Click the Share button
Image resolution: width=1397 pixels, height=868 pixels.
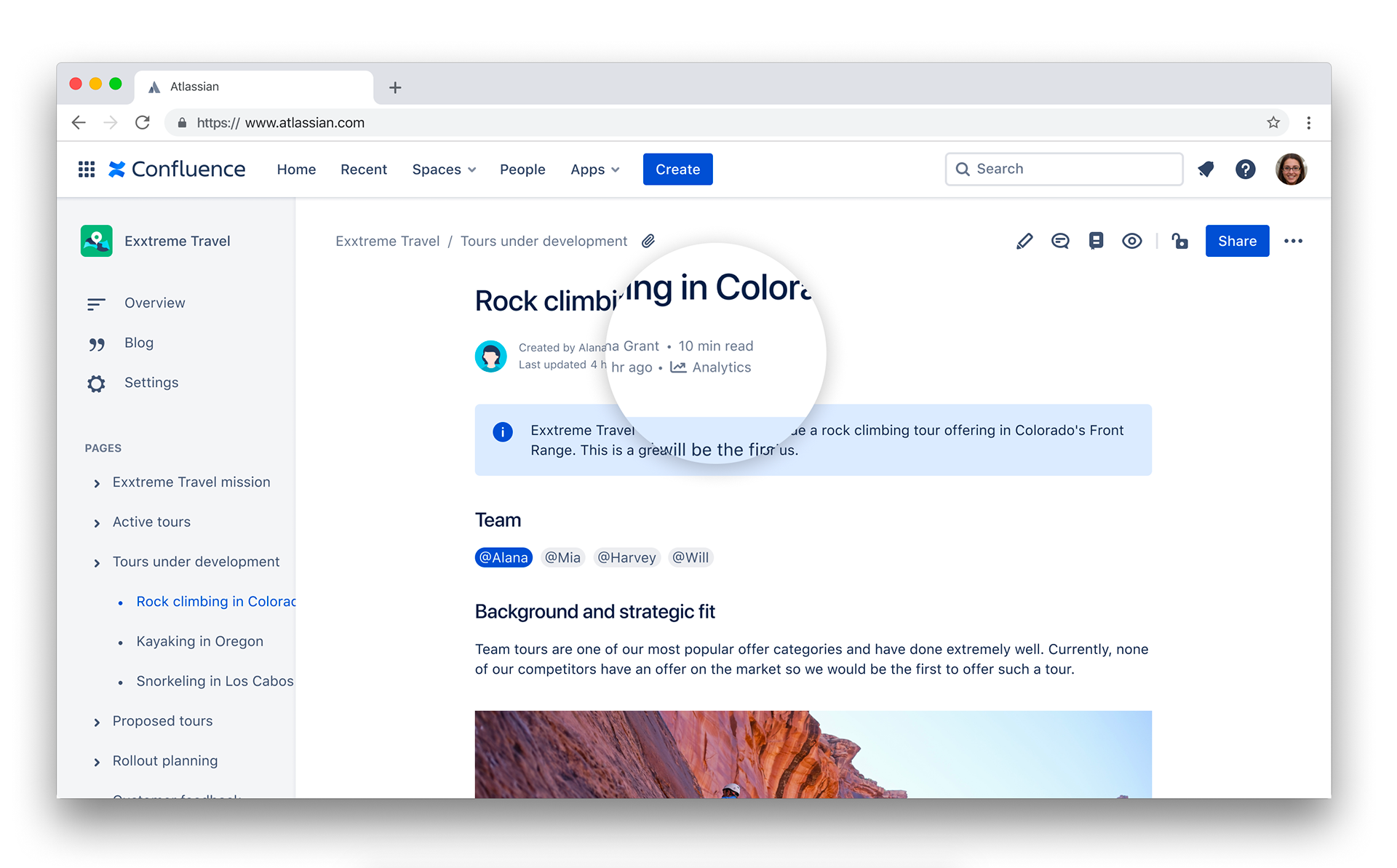click(1236, 241)
